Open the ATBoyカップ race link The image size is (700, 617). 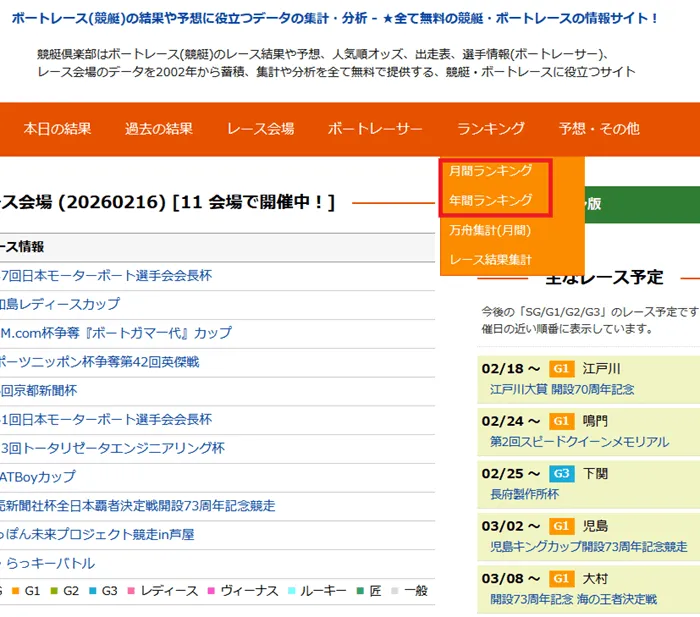(x=38, y=477)
